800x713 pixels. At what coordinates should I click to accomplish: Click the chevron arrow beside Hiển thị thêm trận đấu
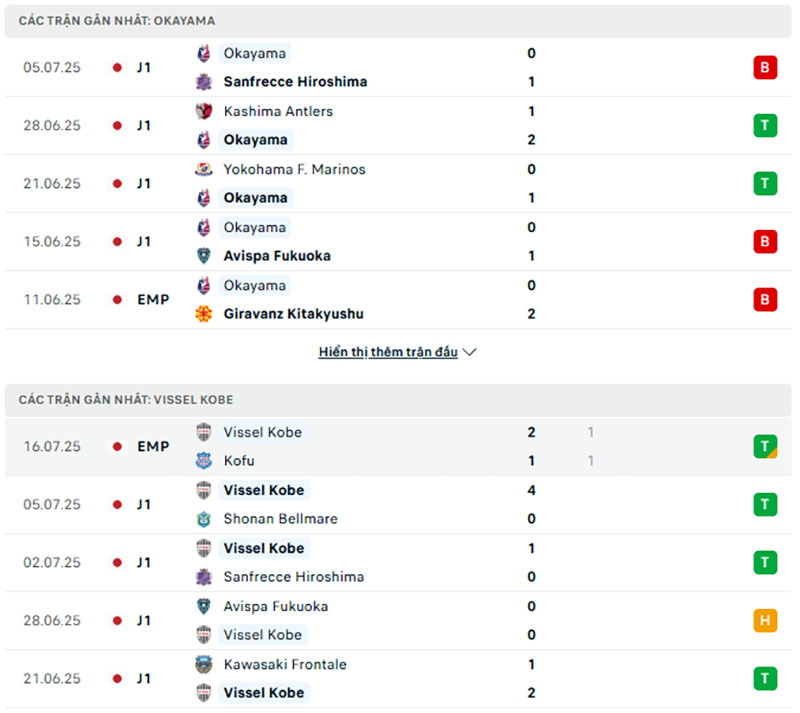469,352
